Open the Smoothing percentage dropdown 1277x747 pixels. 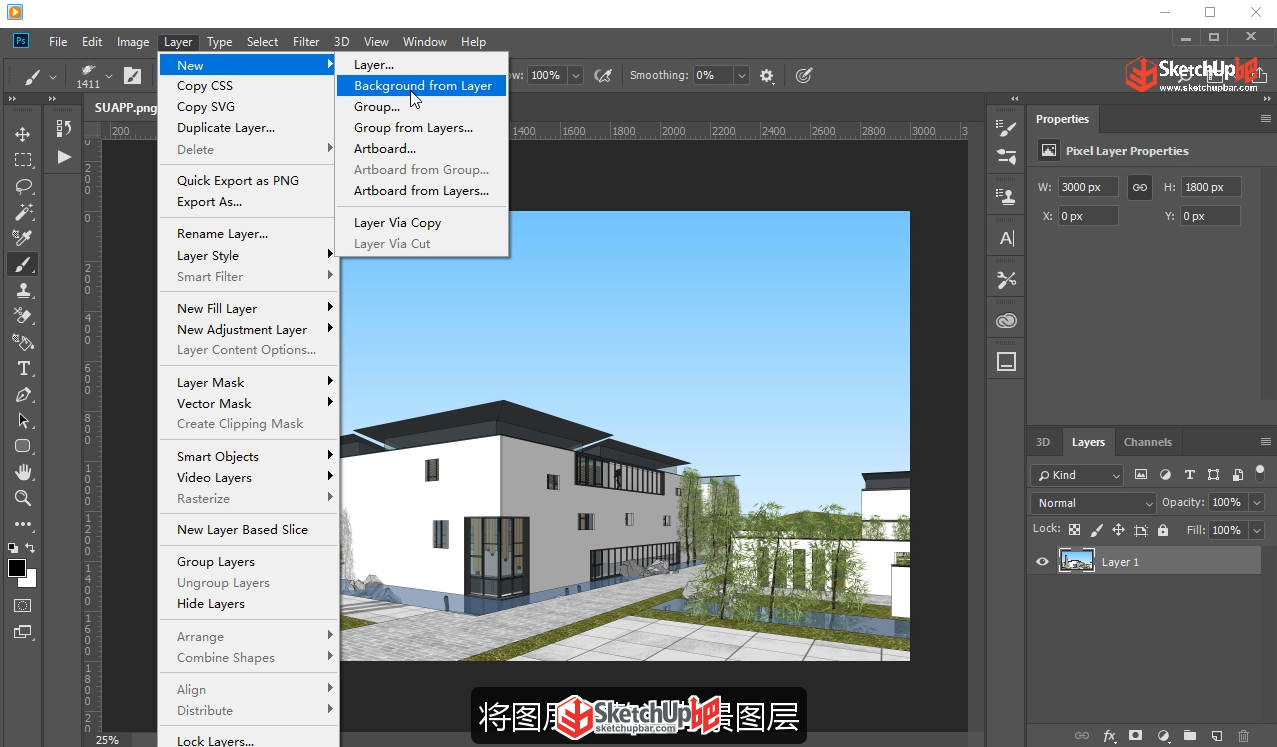741,76
